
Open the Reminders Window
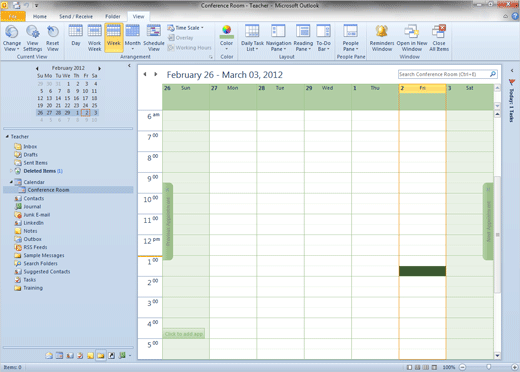coord(382,38)
